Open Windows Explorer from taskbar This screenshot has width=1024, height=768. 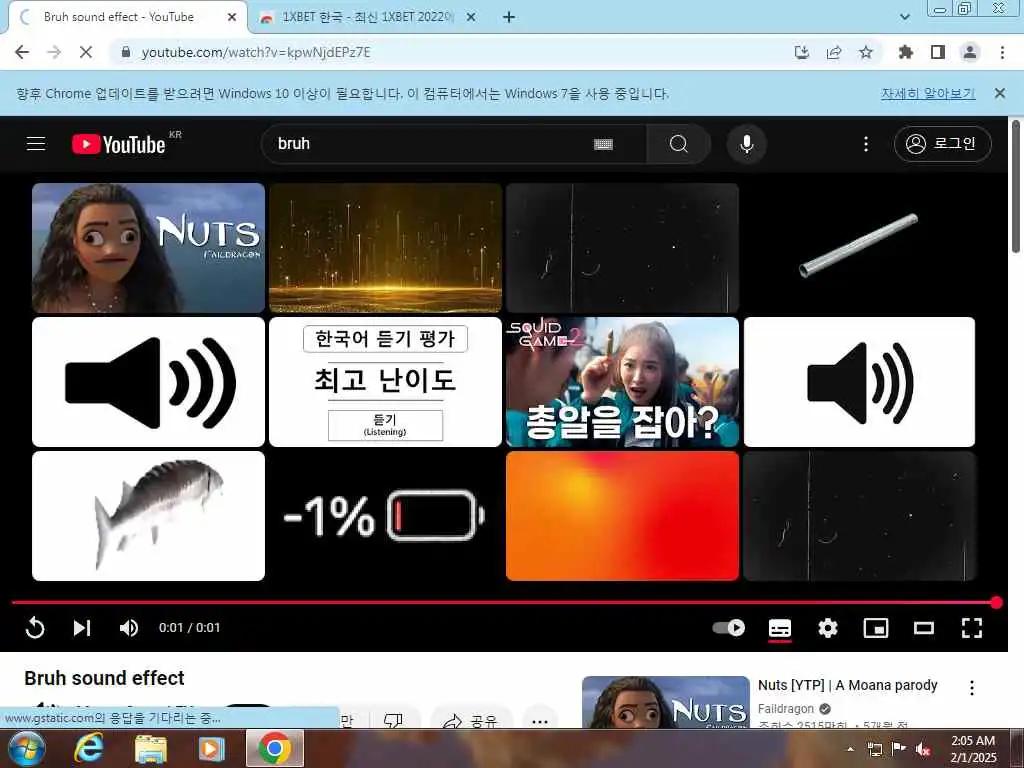point(151,748)
